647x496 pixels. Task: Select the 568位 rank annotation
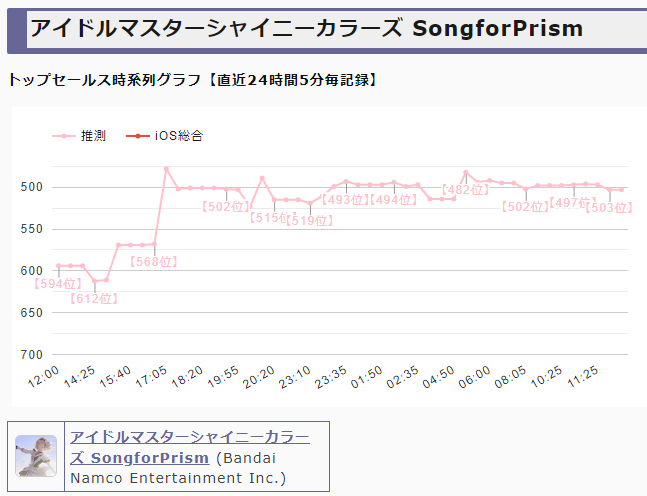pyautogui.click(x=154, y=261)
